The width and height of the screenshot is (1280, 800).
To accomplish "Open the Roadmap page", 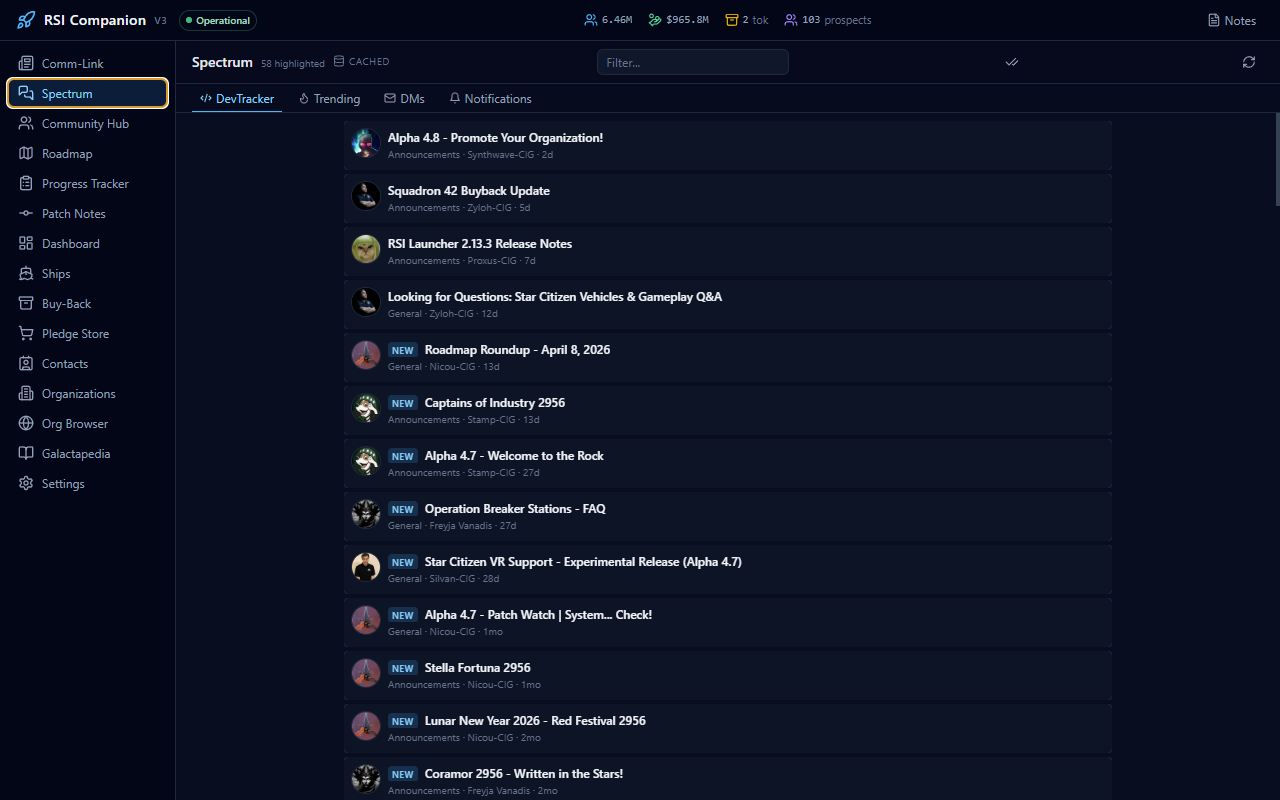I will click(87, 154).
